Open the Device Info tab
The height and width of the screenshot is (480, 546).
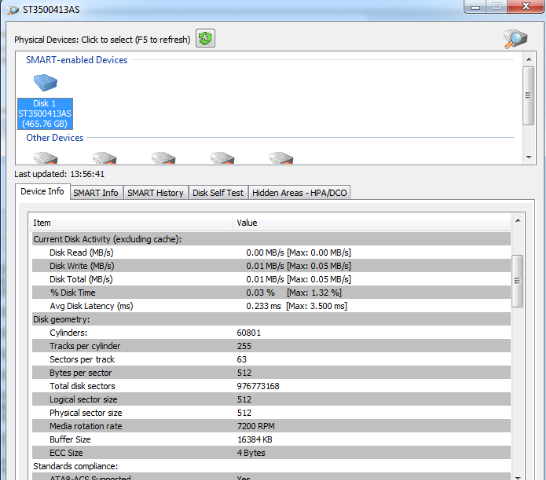click(x=42, y=192)
